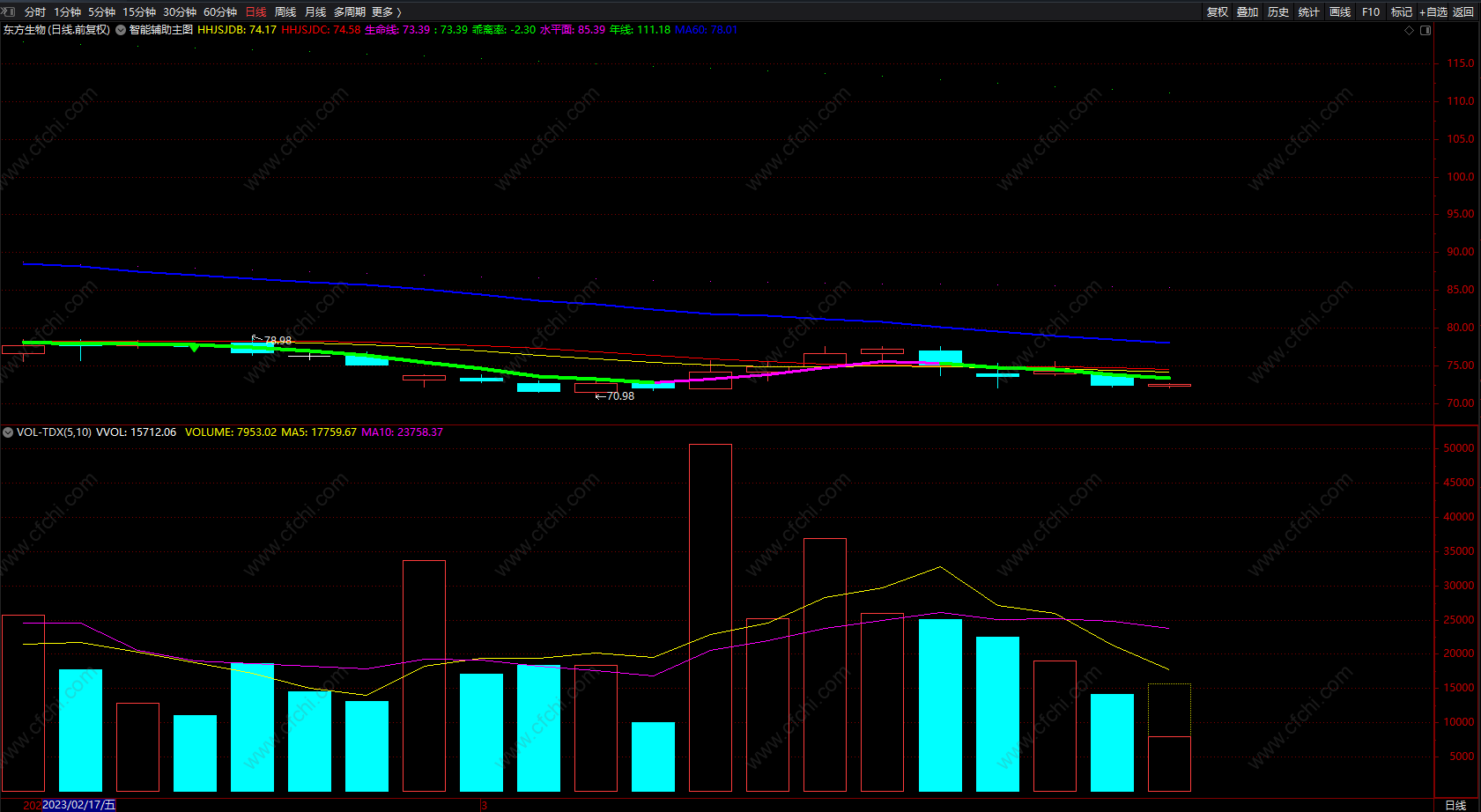Image resolution: width=1481 pixels, height=812 pixels.
Task: Switch to 周线 weekly chart
Action: coord(285,12)
